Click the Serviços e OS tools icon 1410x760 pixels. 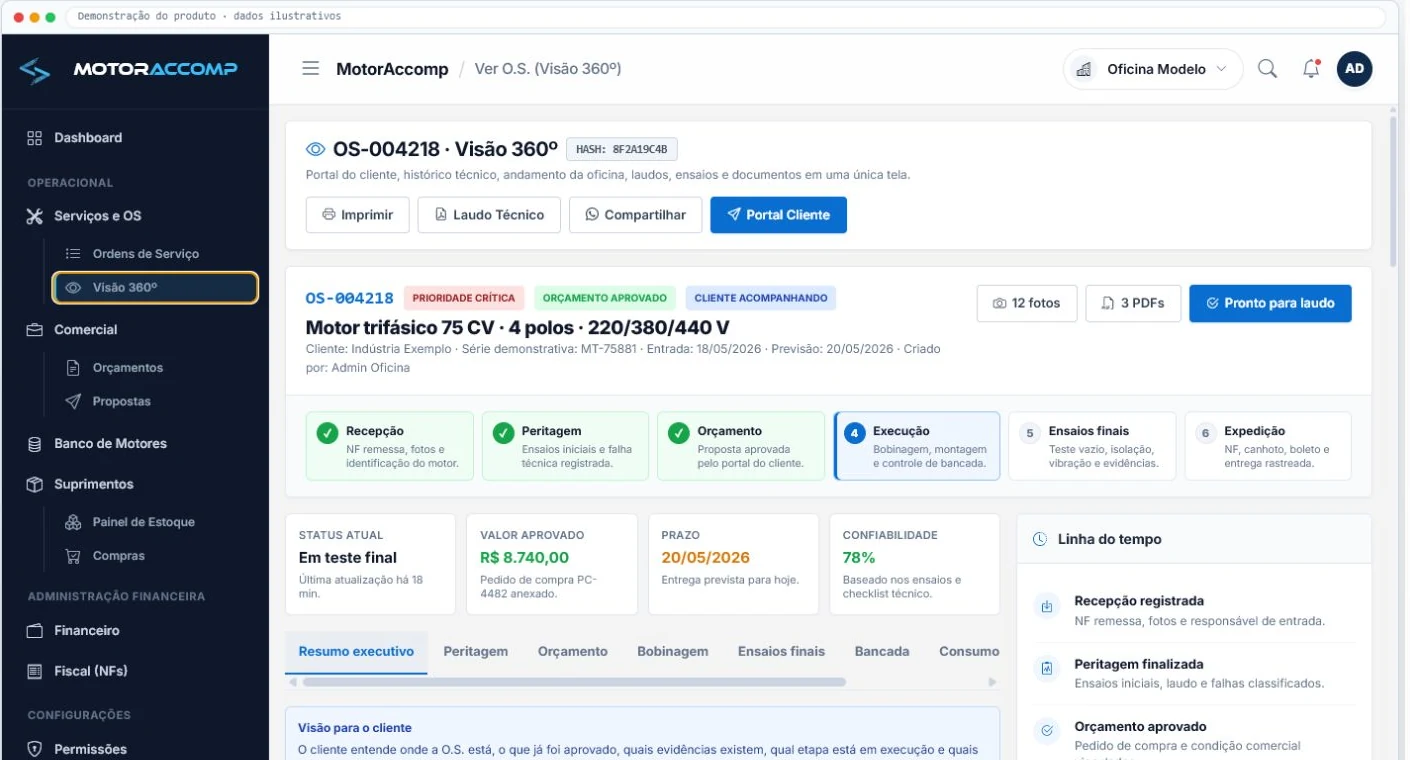click(35, 216)
